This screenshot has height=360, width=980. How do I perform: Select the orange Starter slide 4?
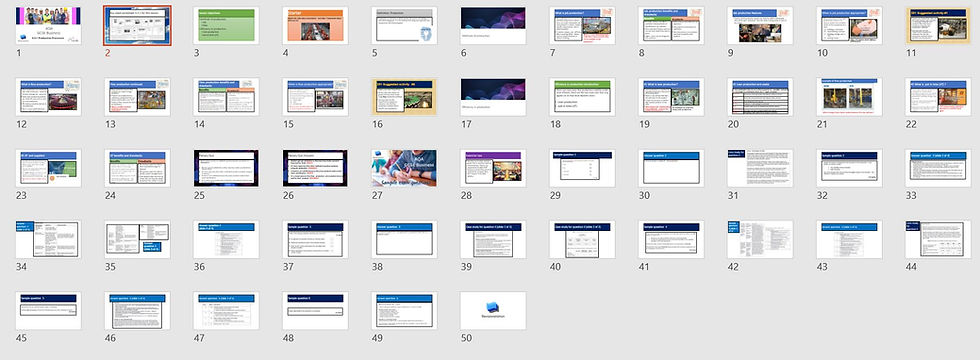click(x=315, y=26)
